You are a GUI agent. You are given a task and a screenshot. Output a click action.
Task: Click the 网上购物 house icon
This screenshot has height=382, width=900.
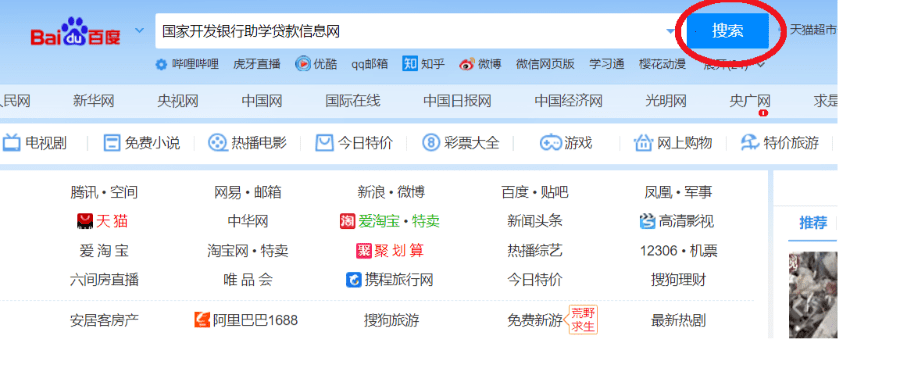pyautogui.click(x=643, y=142)
